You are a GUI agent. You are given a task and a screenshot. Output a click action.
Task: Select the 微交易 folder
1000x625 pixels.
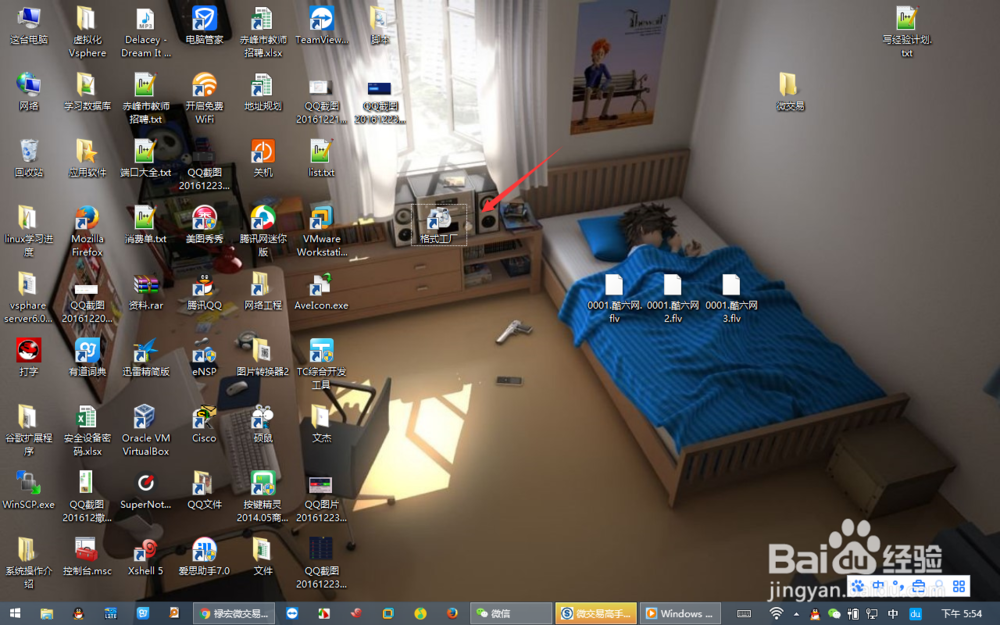tap(790, 92)
